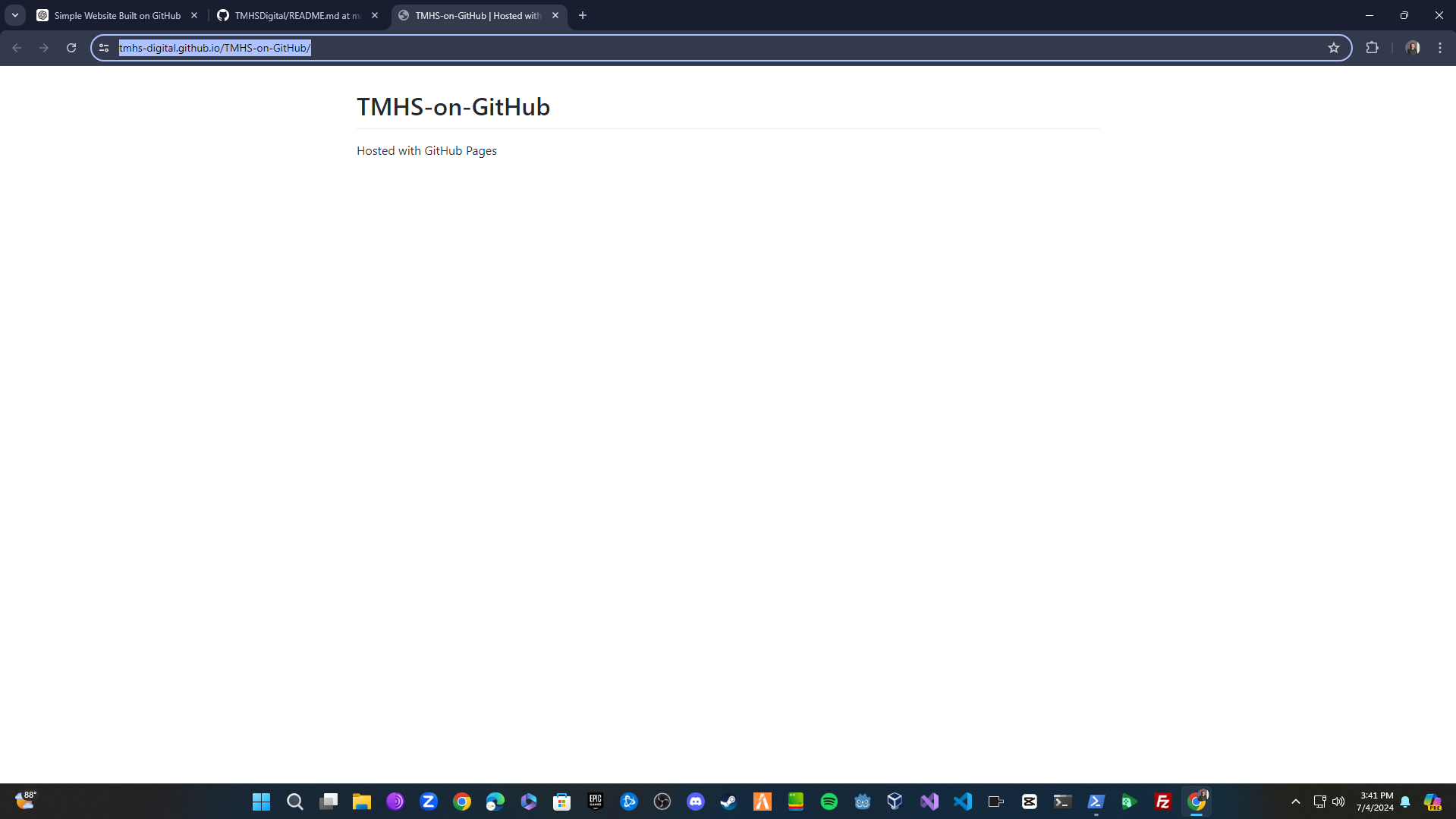This screenshot has height=819, width=1456.
Task: Click the 'Hosted with GitHub Pages' text
Action: (426, 151)
